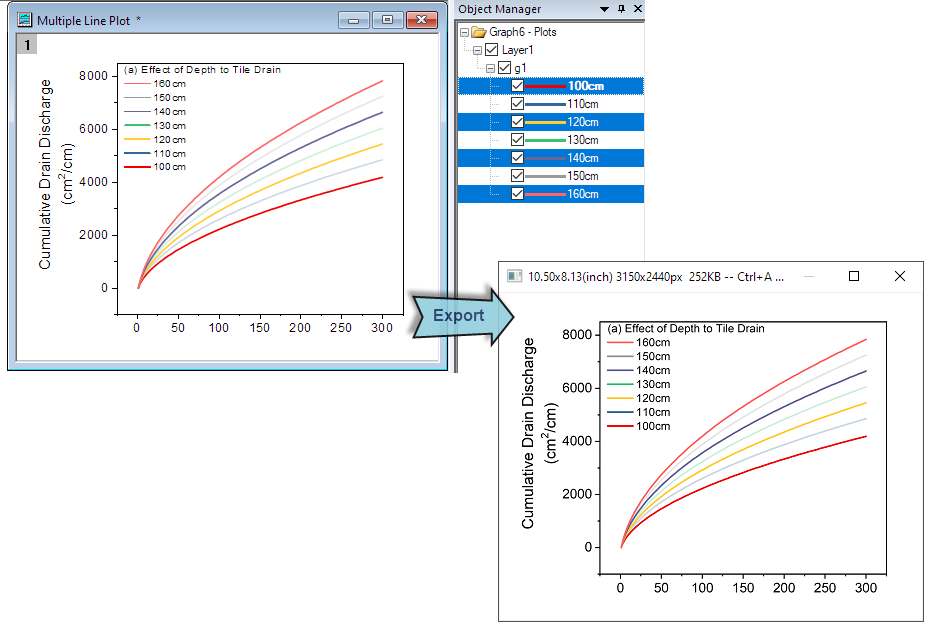Click the pin icon on Object Manager
The height and width of the screenshot is (625, 930).
[x=621, y=9]
